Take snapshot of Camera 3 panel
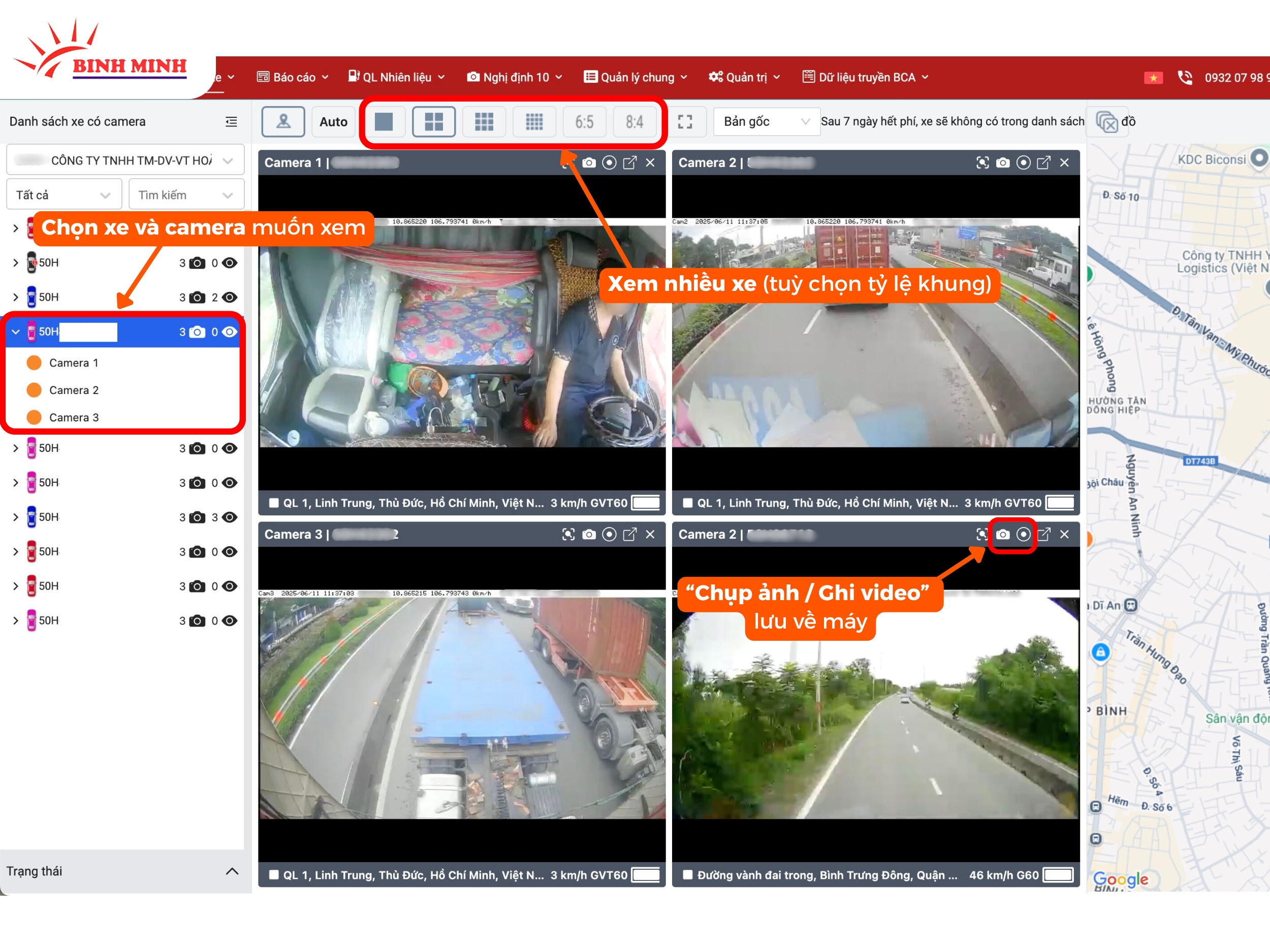The width and height of the screenshot is (1270, 952). point(589,535)
